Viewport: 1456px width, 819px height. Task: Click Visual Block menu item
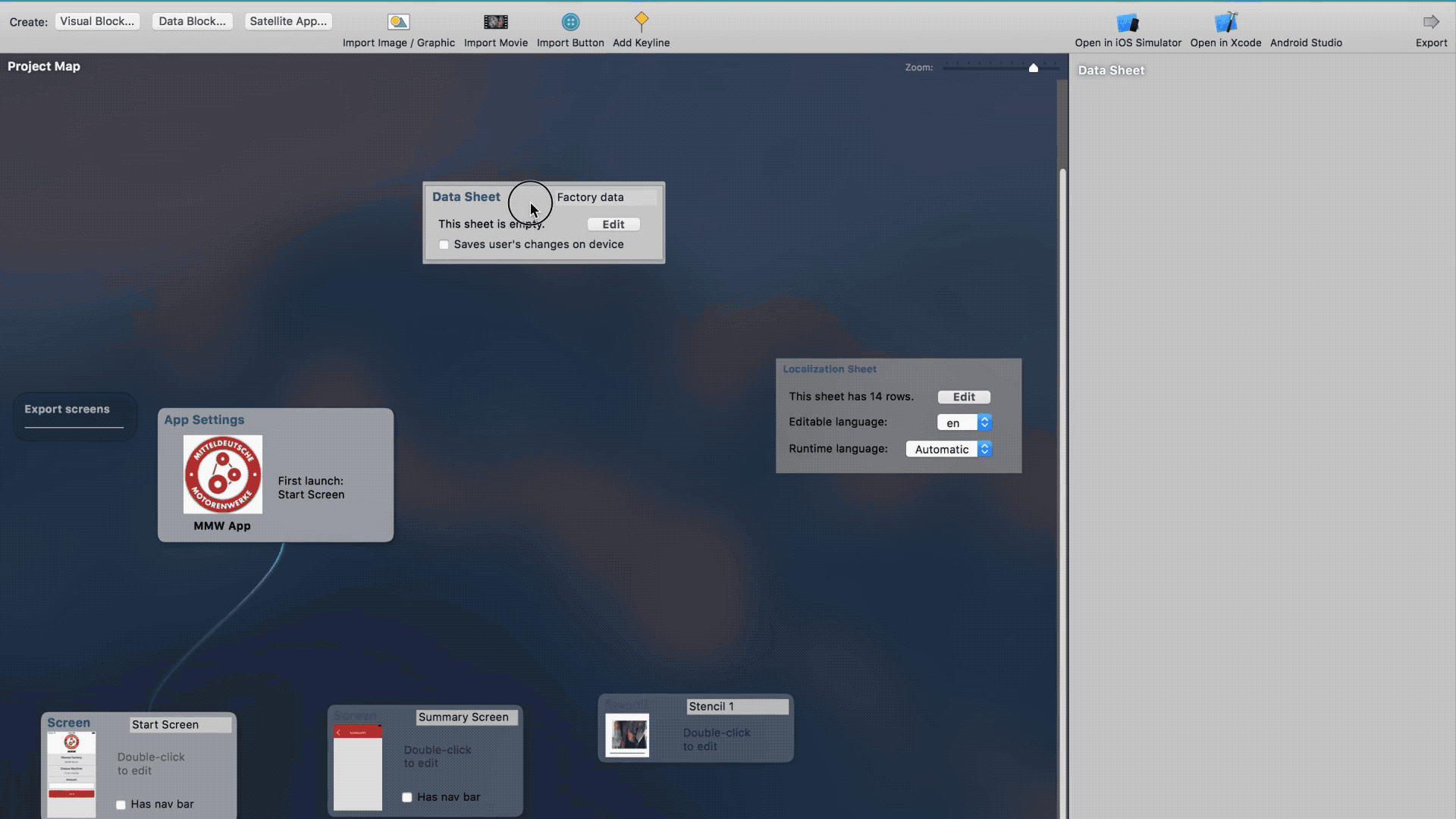97,21
